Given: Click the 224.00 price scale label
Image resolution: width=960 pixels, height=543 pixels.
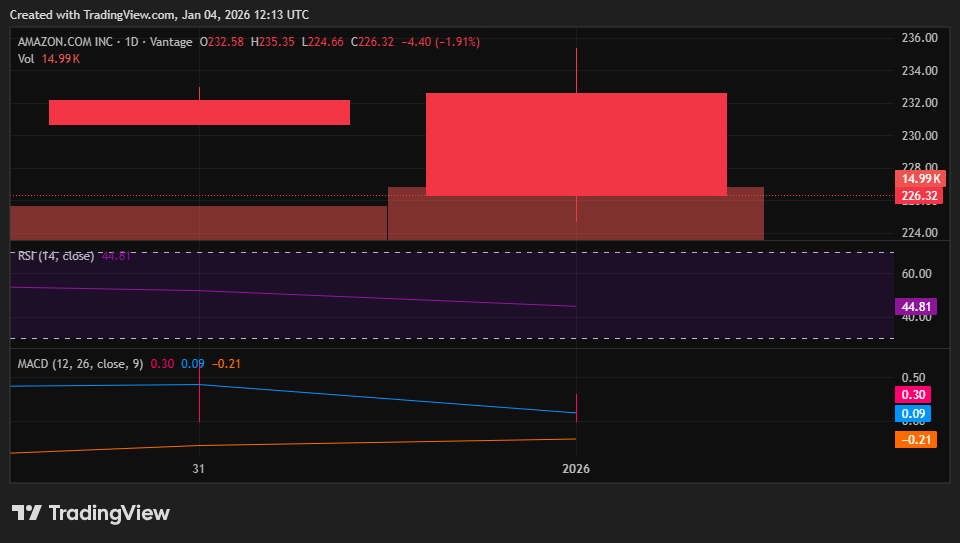Looking at the screenshot, I should click(x=920, y=233).
